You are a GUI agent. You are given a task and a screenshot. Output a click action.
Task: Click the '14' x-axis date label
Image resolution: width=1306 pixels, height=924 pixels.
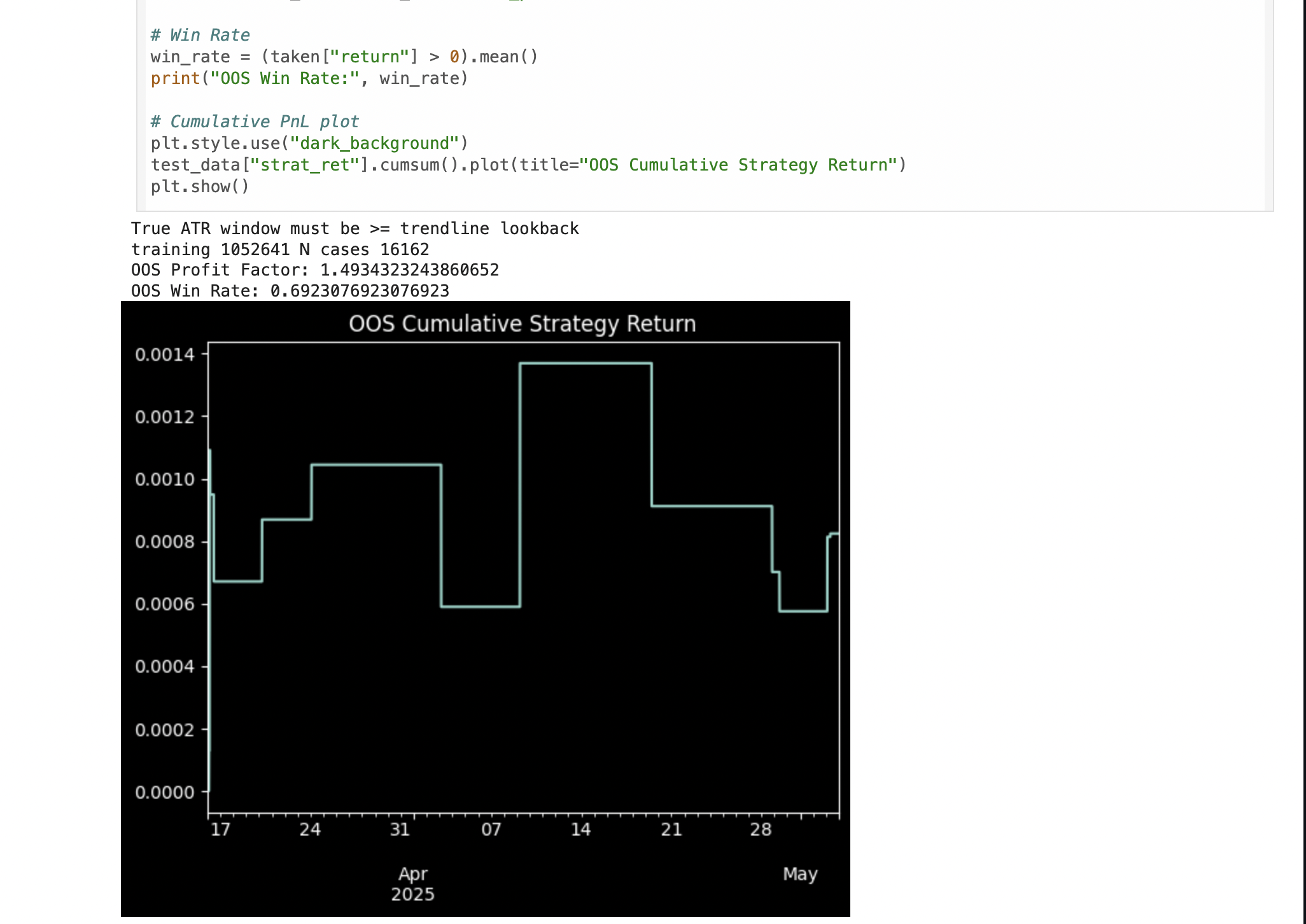click(x=580, y=829)
